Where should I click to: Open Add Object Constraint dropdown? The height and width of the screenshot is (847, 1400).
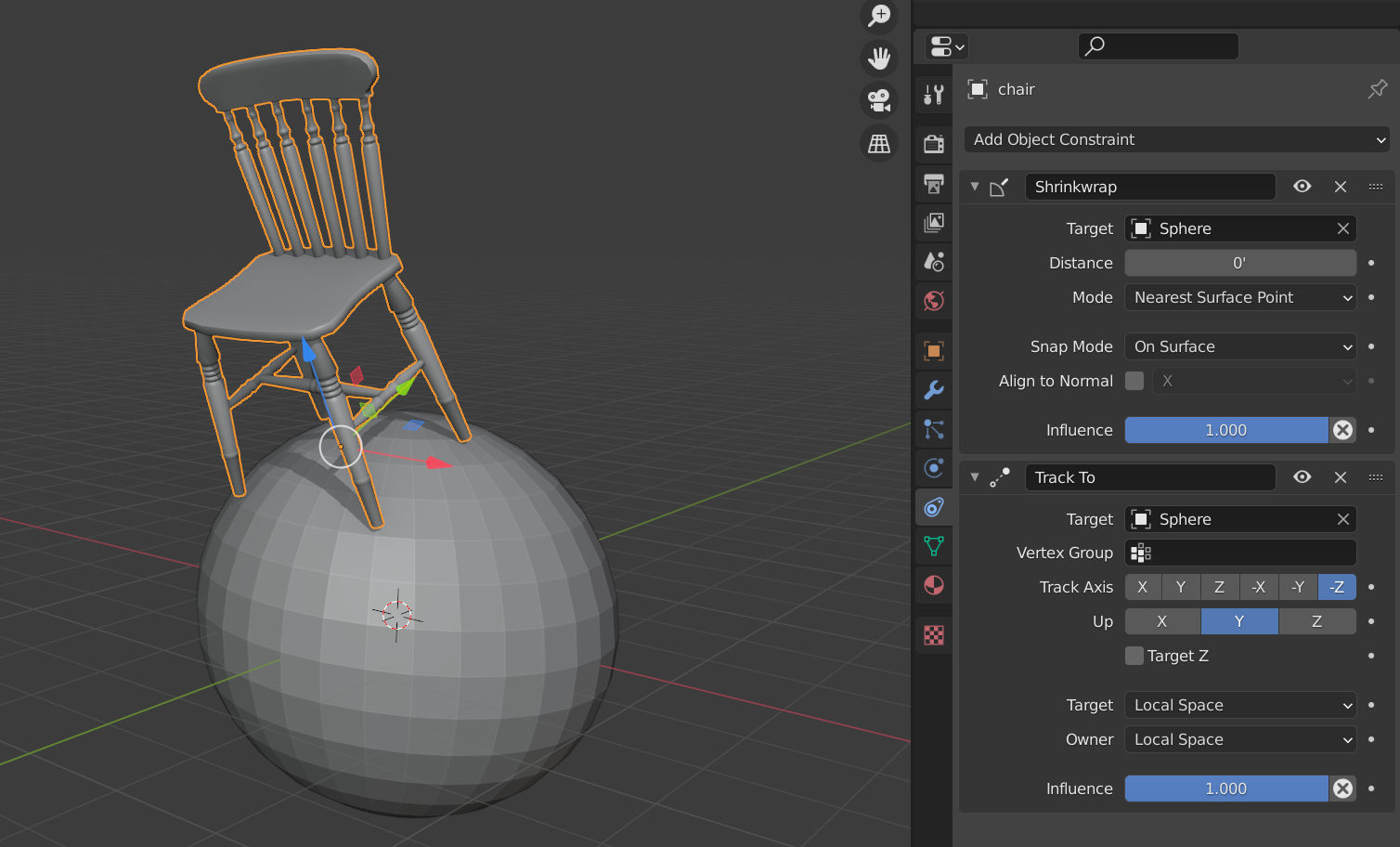click(x=1176, y=139)
